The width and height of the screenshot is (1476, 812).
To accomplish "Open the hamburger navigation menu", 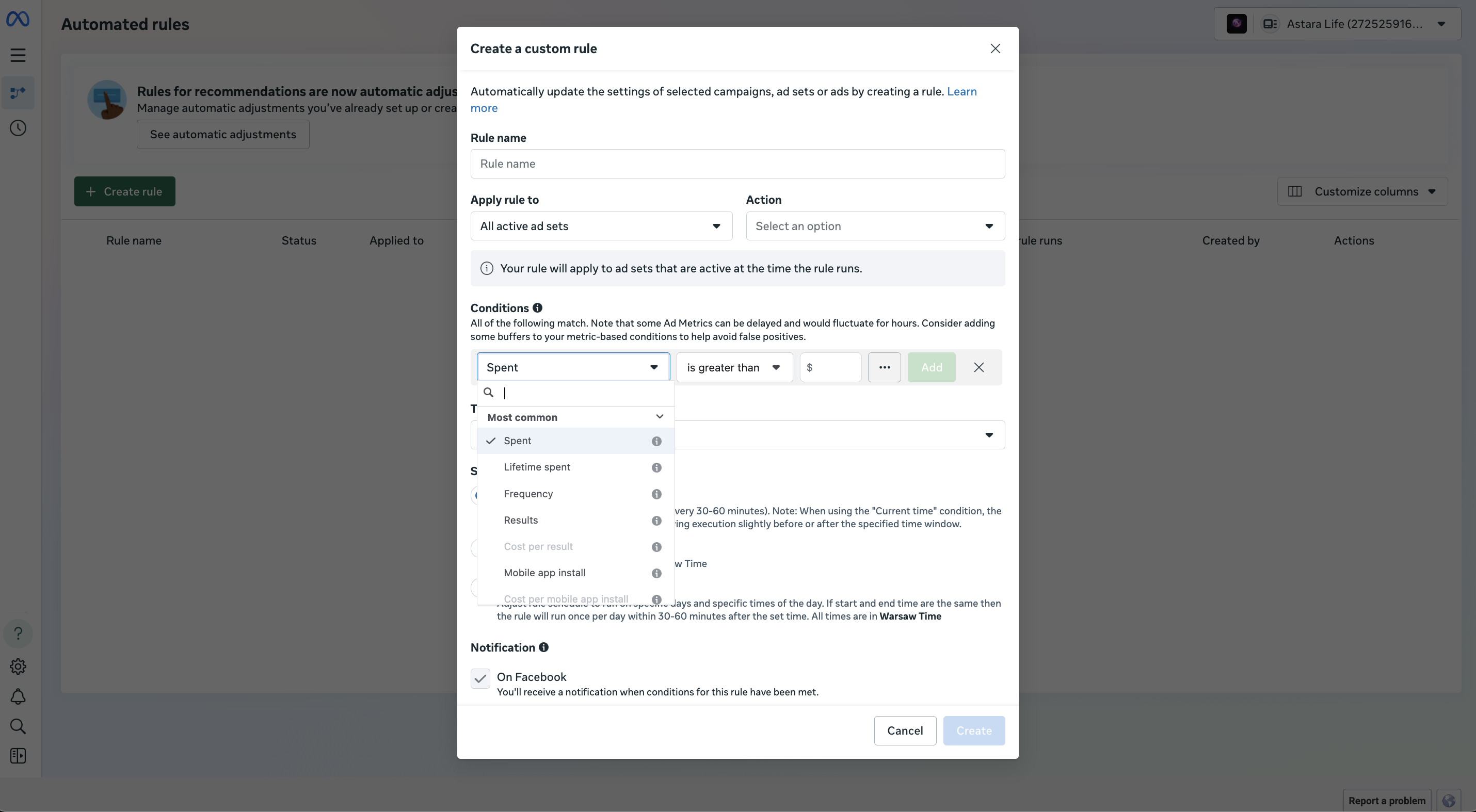I will point(18,55).
